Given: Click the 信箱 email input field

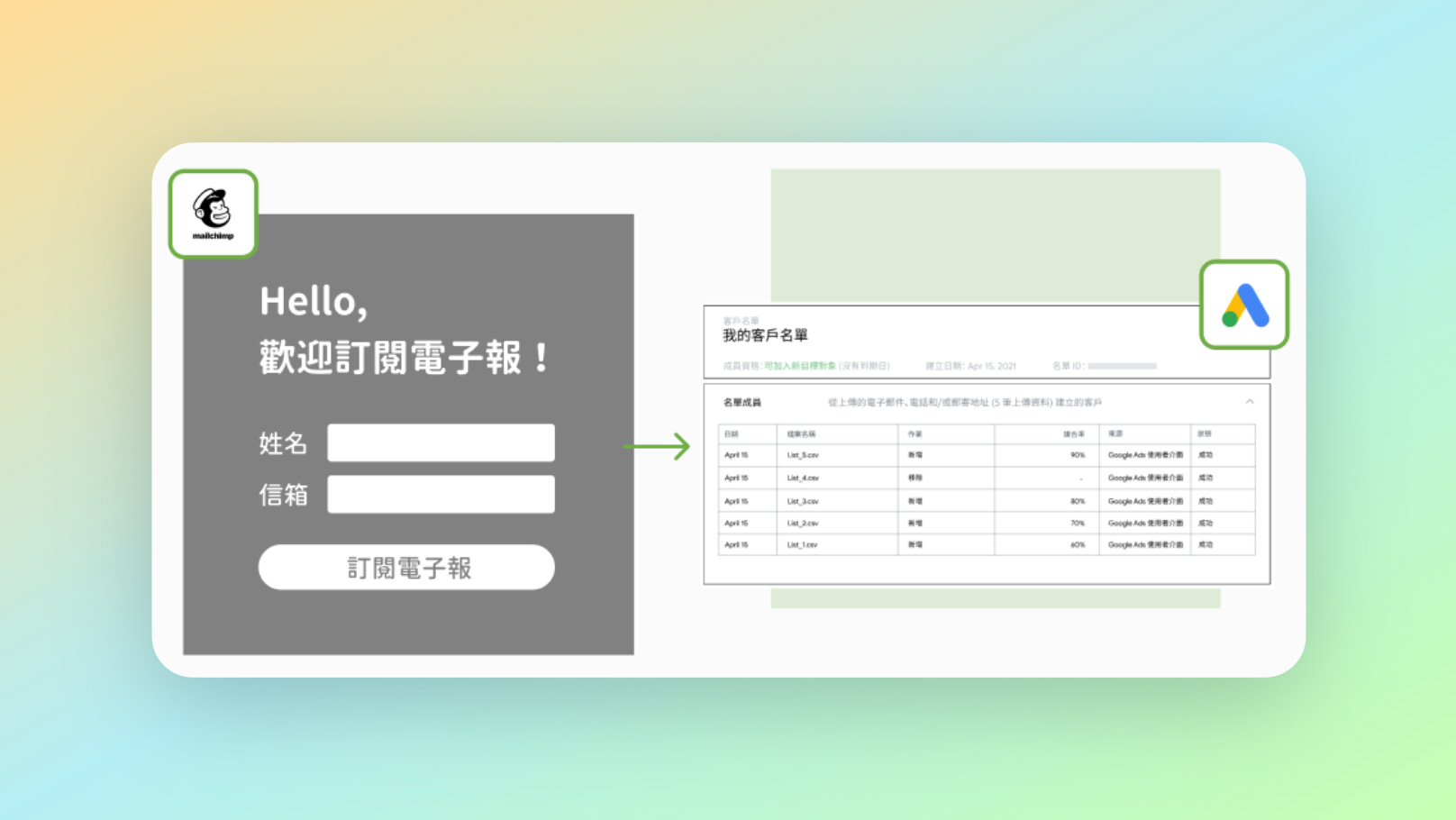Looking at the screenshot, I should (441, 494).
